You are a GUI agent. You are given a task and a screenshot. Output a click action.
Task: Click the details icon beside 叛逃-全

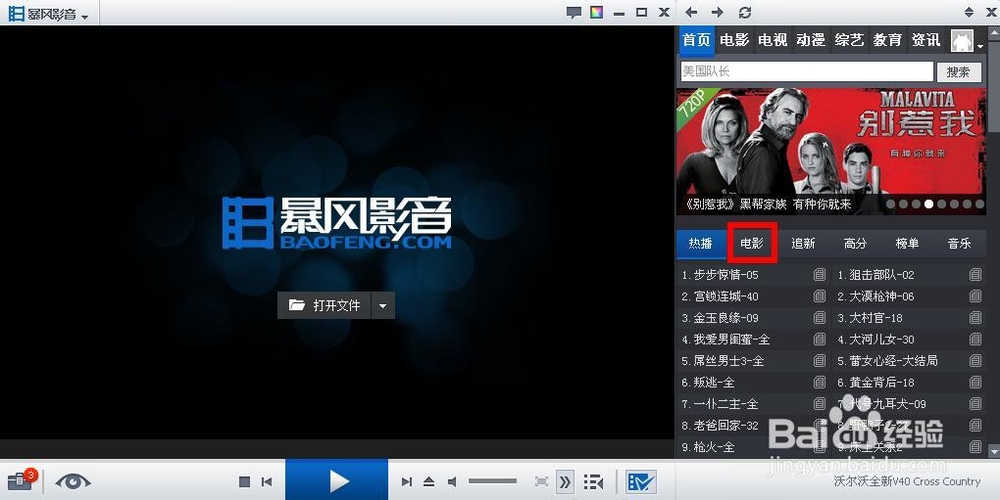[820, 383]
